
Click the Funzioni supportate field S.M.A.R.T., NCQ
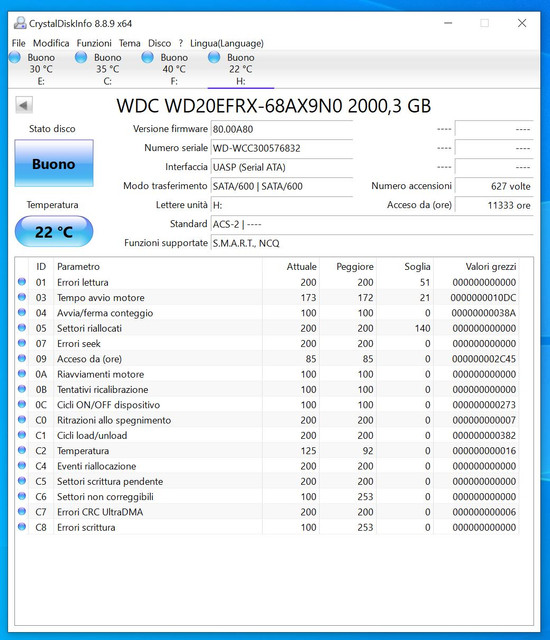(x=372, y=243)
